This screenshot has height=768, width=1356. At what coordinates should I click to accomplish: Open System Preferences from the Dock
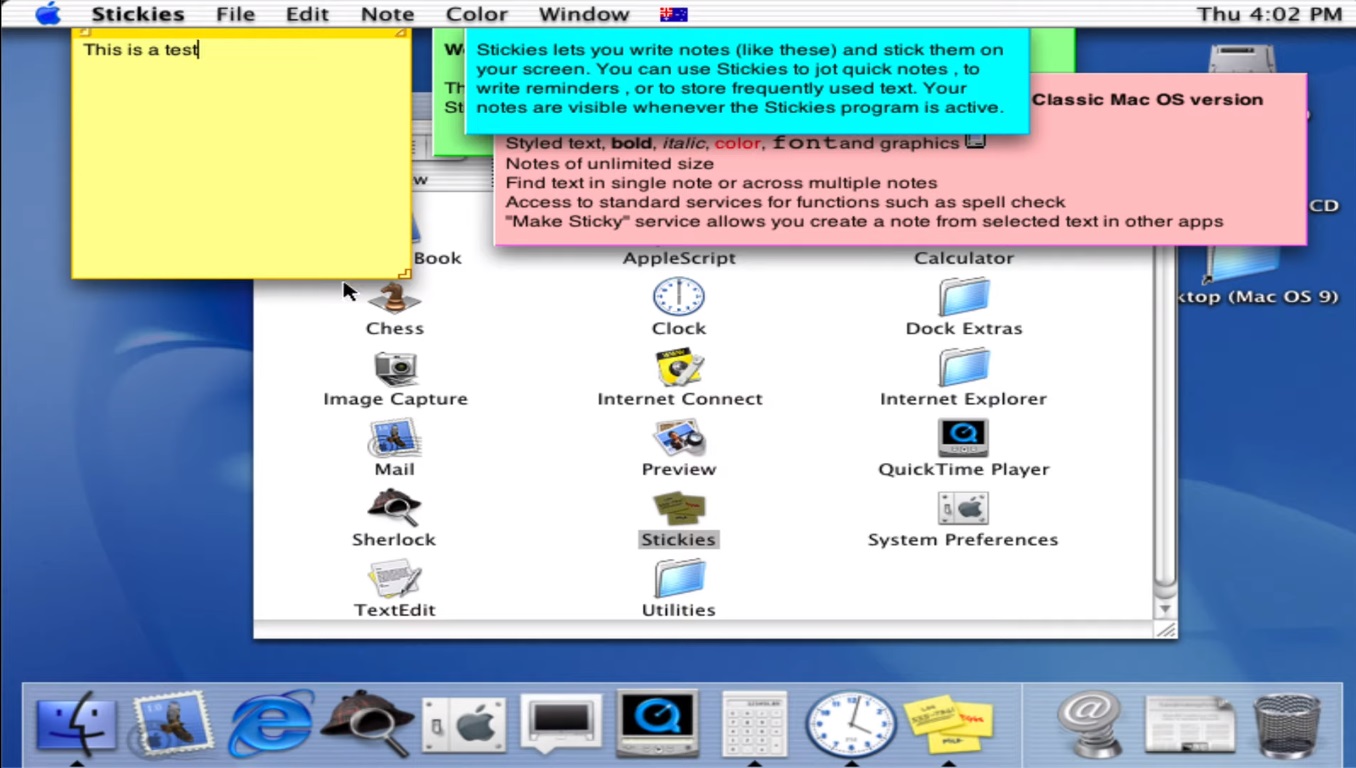point(464,724)
